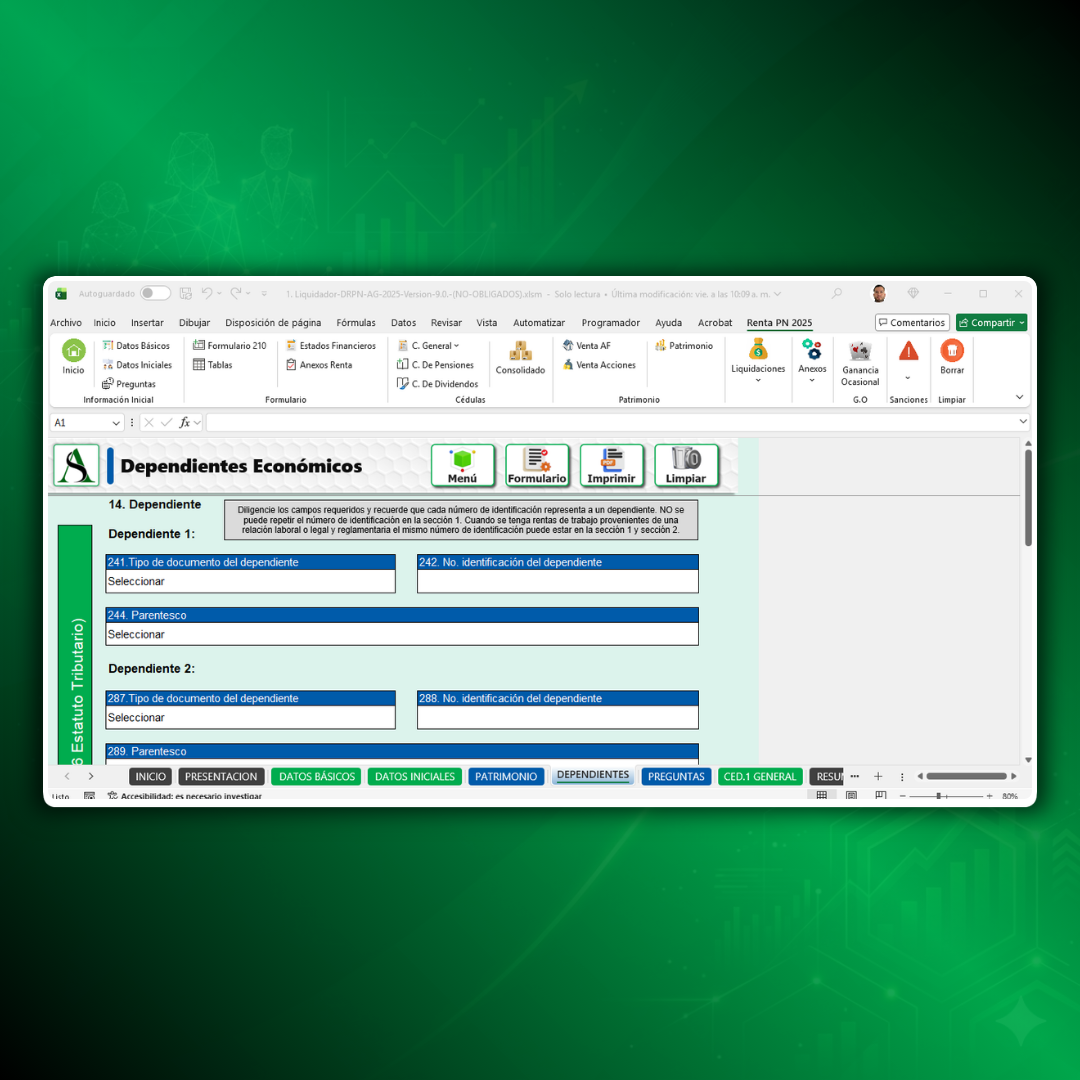Click the Imprimir PDF icon button
Image resolution: width=1080 pixels, height=1080 pixels.
(611, 465)
